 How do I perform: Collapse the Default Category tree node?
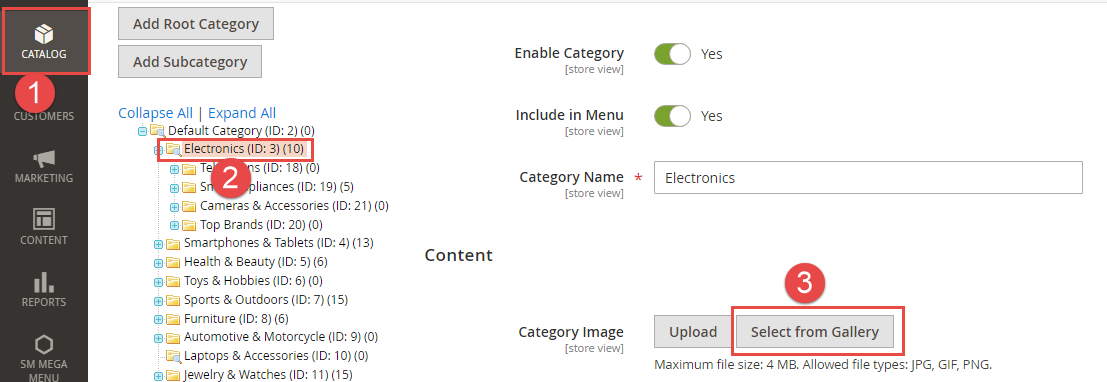click(x=143, y=131)
